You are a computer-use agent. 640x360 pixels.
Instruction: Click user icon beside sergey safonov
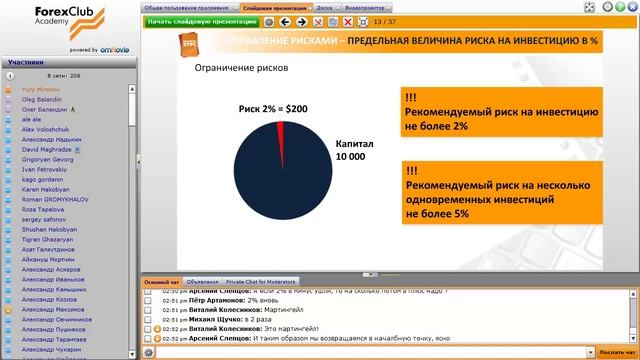(x=8, y=220)
